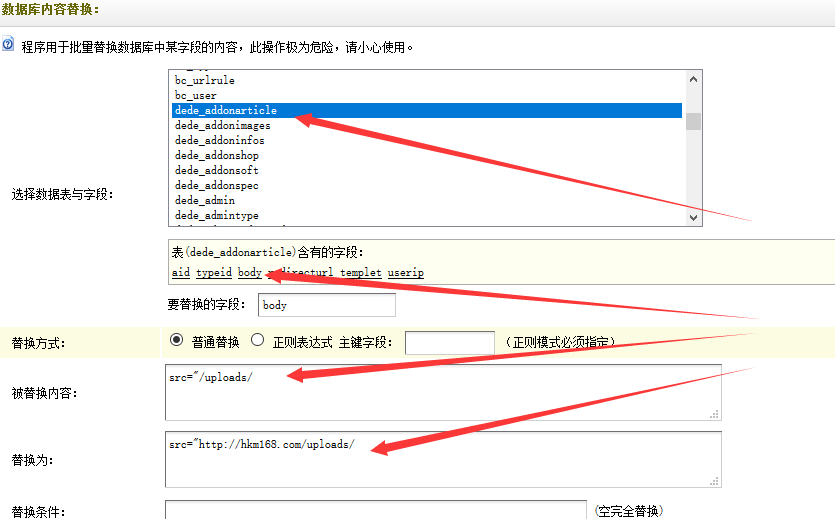Click the resize grip of the 替换为 textarea
The image size is (835, 519).
[x=715, y=481]
